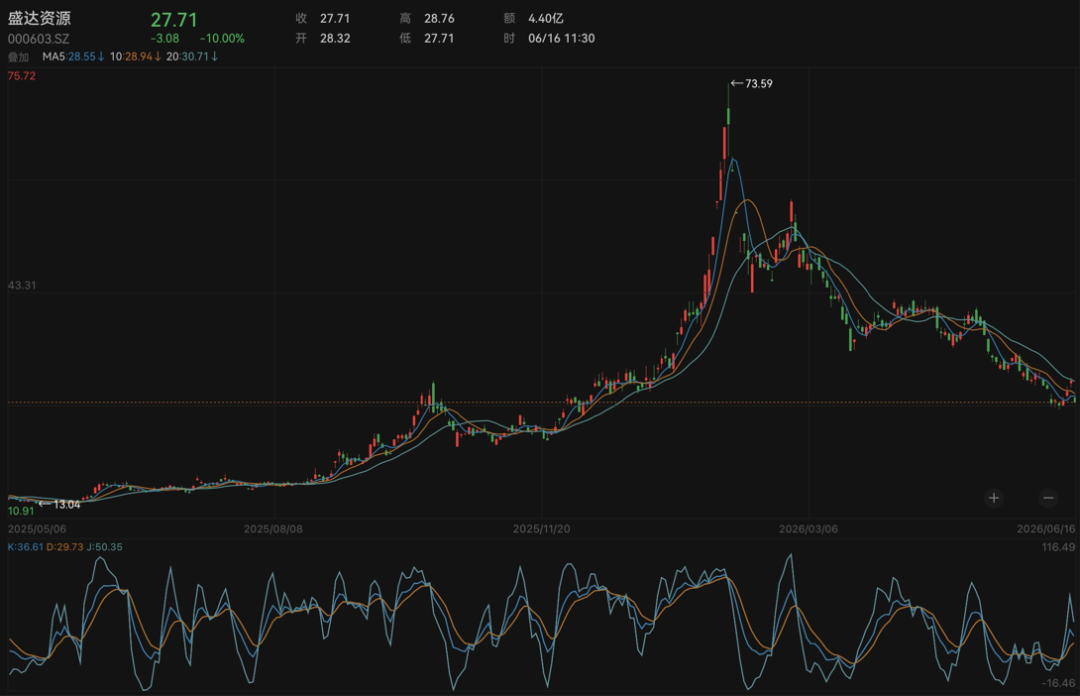The width and height of the screenshot is (1080, 696).
Task: Click the opening price 28.32
Action: [335, 39]
